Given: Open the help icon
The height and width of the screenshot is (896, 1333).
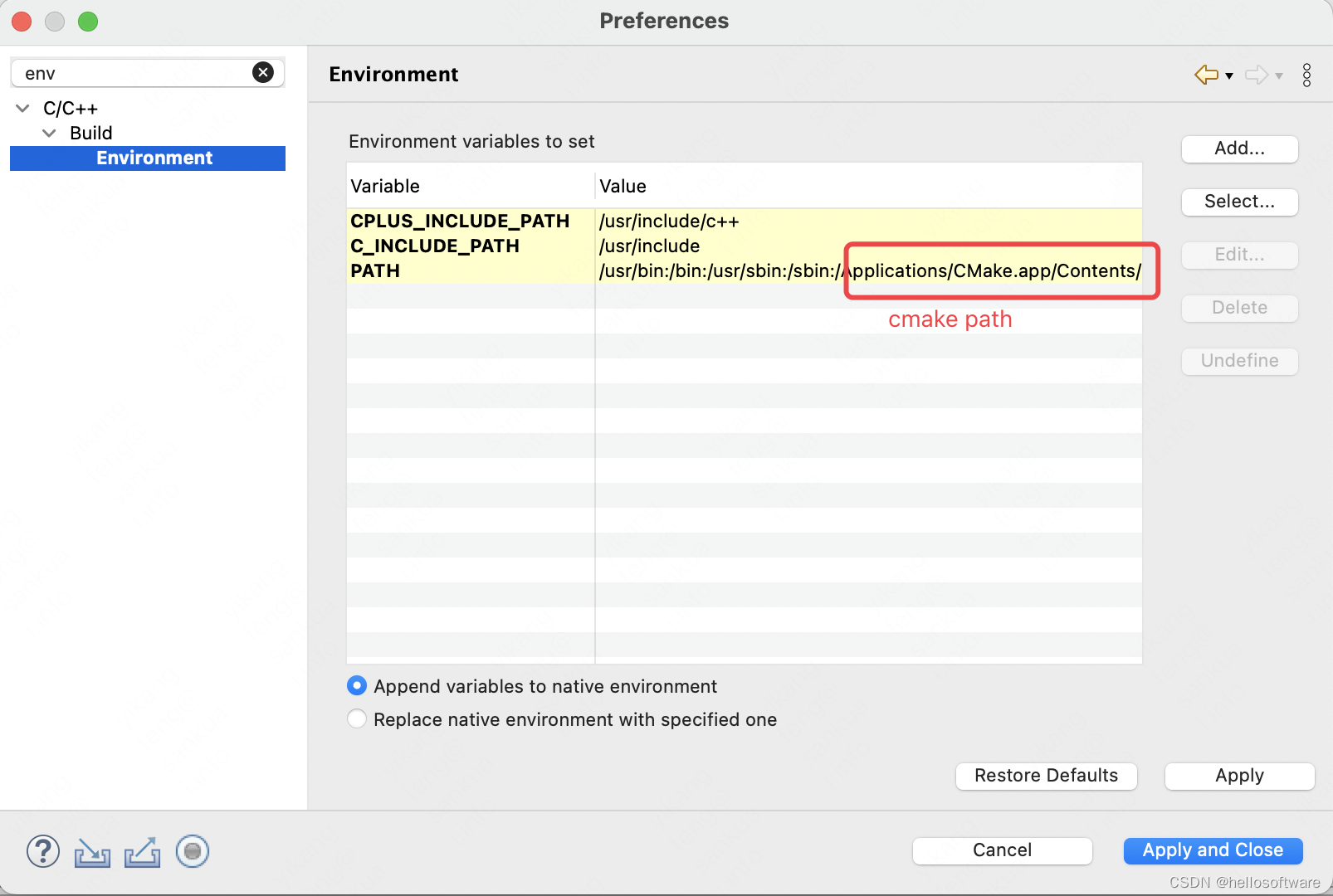Looking at the screenshot, I should [43, 851].
